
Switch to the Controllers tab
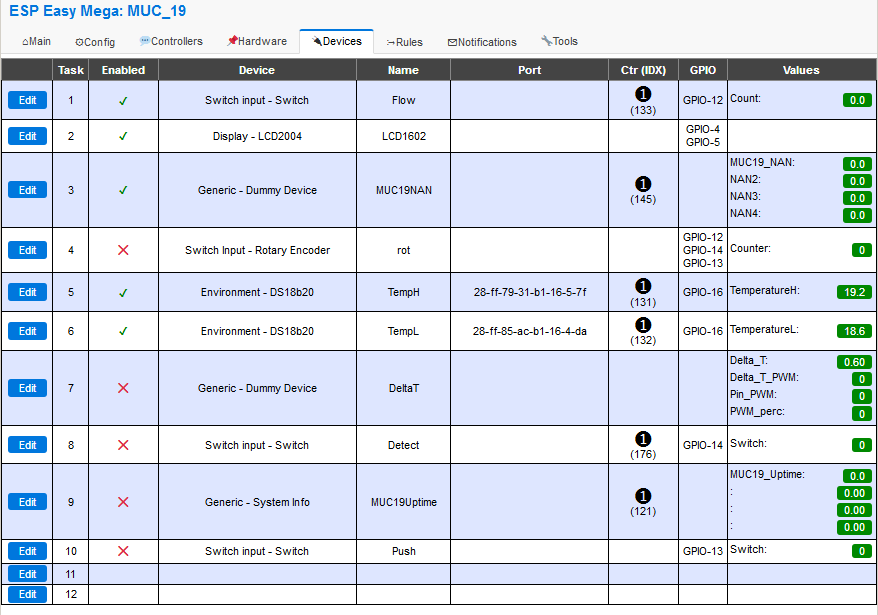(171, 41)
